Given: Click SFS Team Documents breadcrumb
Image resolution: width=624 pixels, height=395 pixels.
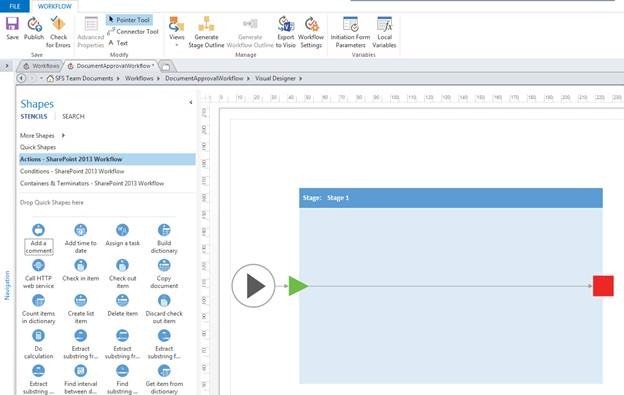Looking at the screenshot, I should pos(84,78).
